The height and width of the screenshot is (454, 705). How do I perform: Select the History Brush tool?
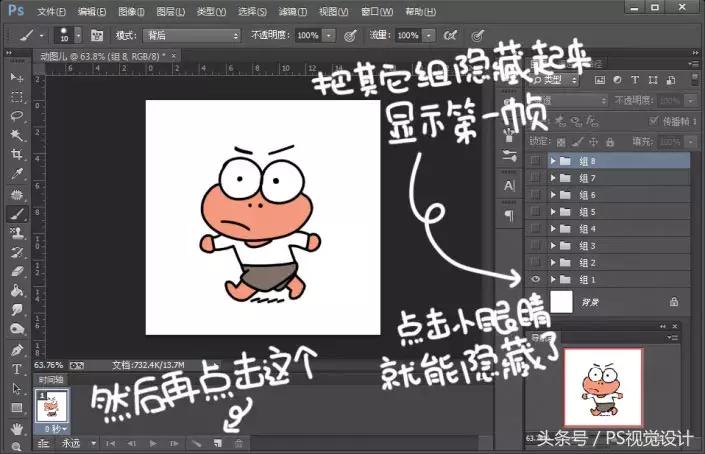pos(17,252)
